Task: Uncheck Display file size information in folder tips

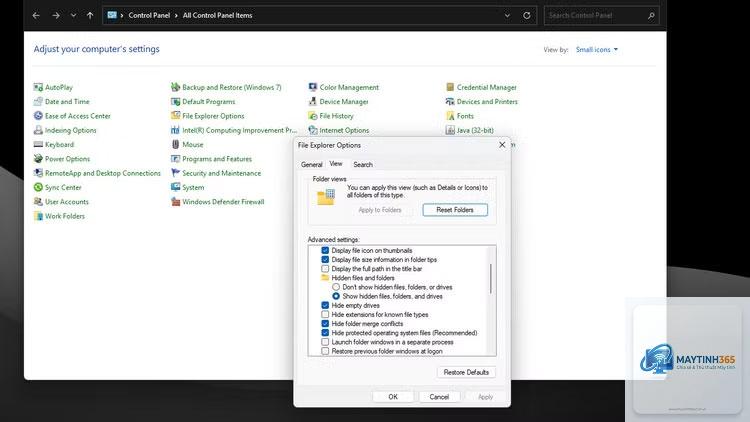Action: tap(325, 259)
